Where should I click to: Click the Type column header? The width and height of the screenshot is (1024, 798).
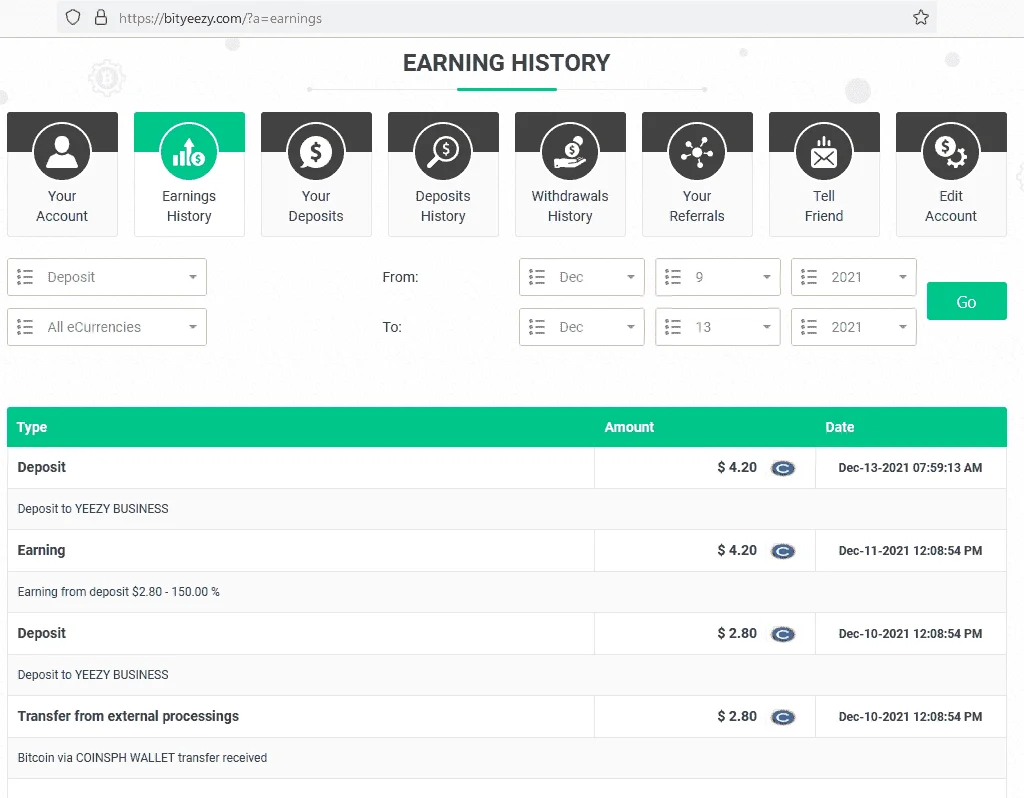[32, 427]
